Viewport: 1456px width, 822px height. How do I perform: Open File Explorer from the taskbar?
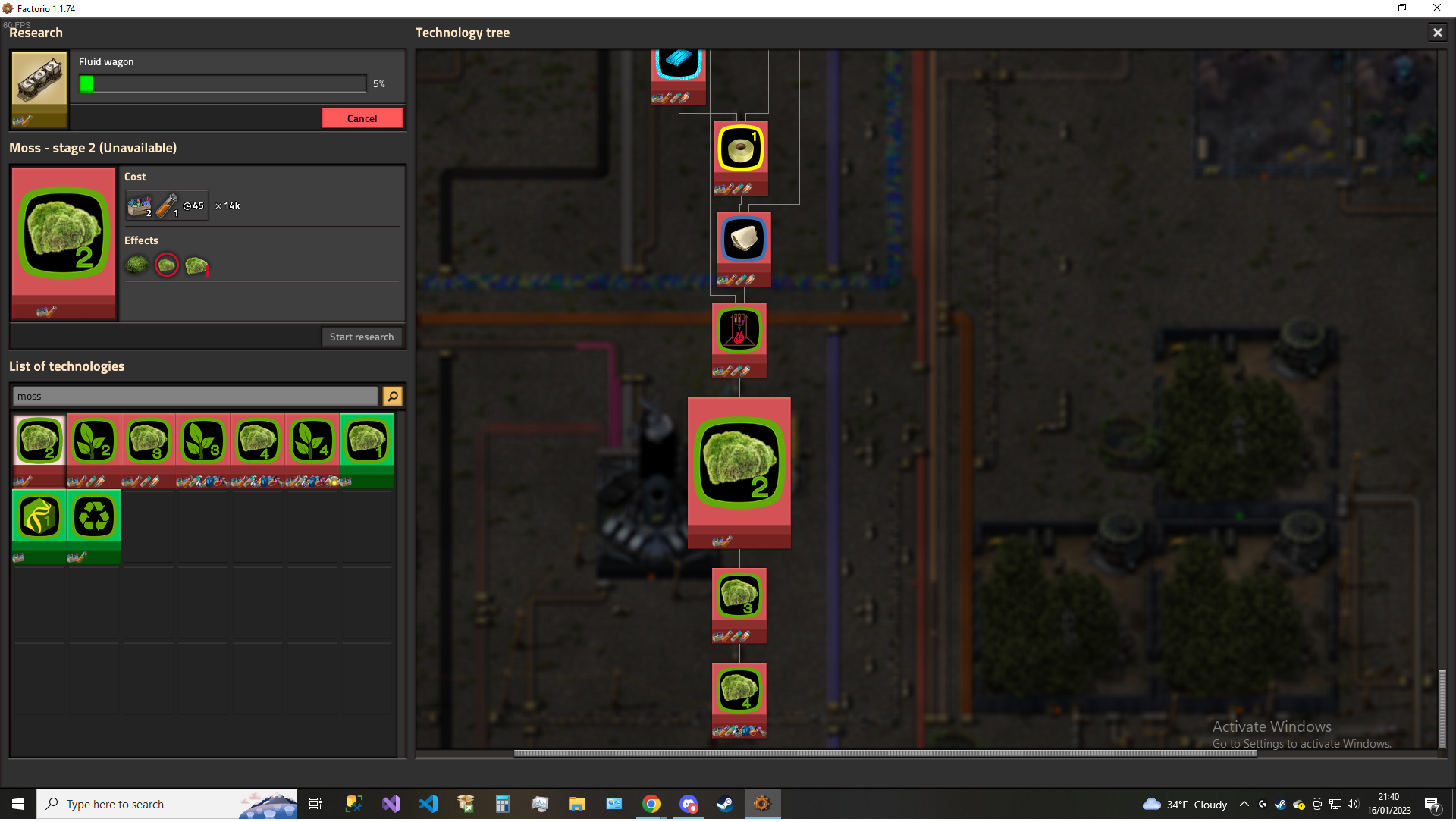577,804
